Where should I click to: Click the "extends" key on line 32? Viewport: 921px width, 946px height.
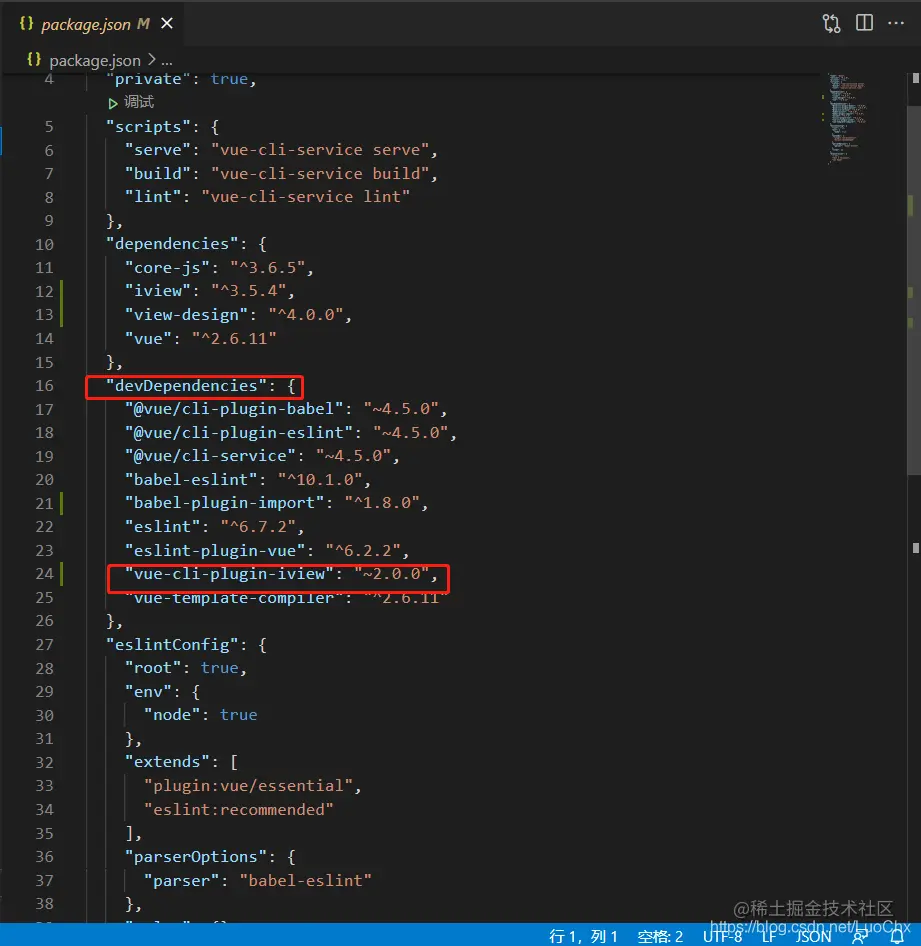(167, 762)
